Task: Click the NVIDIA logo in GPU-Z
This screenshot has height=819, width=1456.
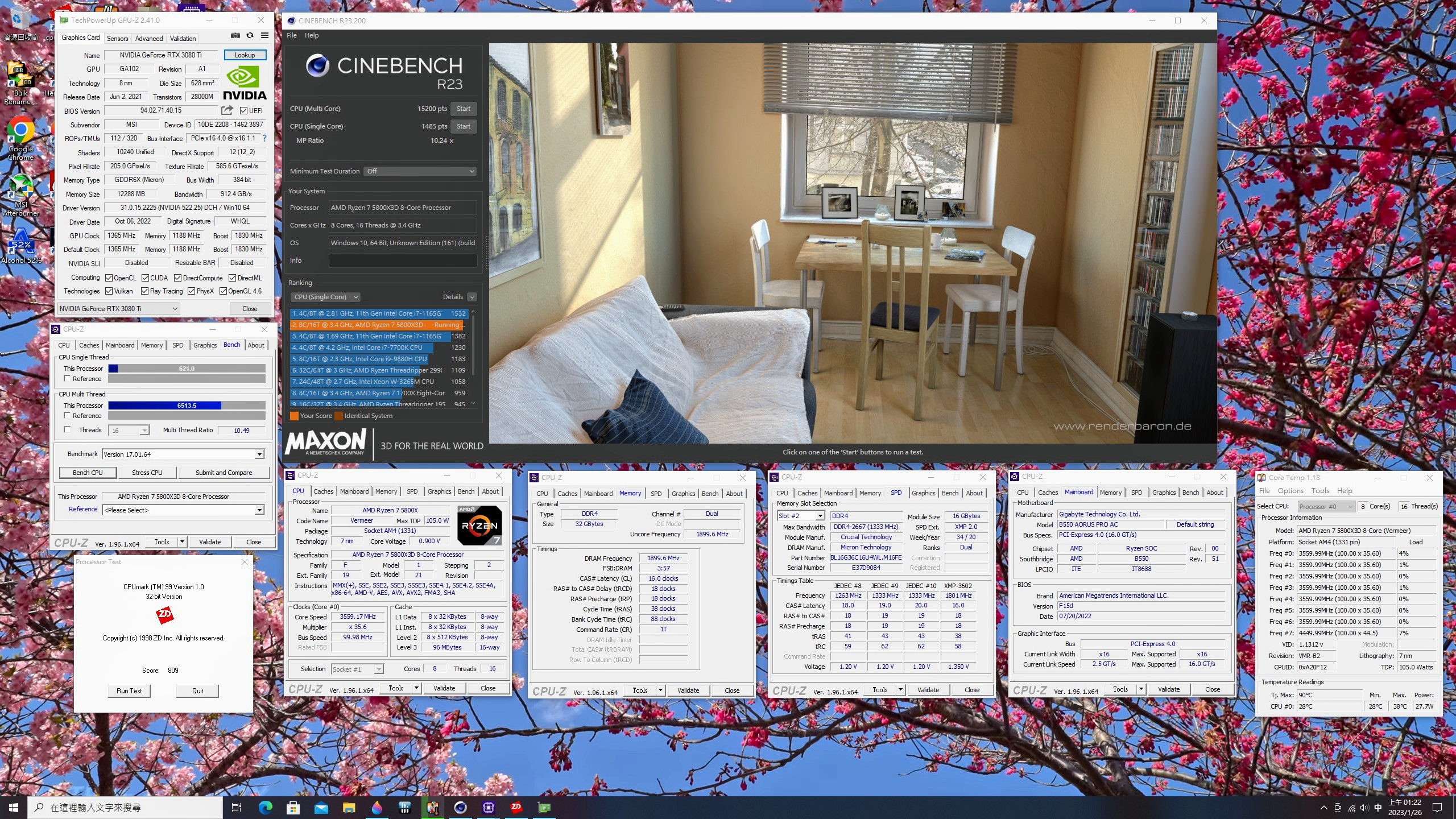Action: tap(245, 83)
